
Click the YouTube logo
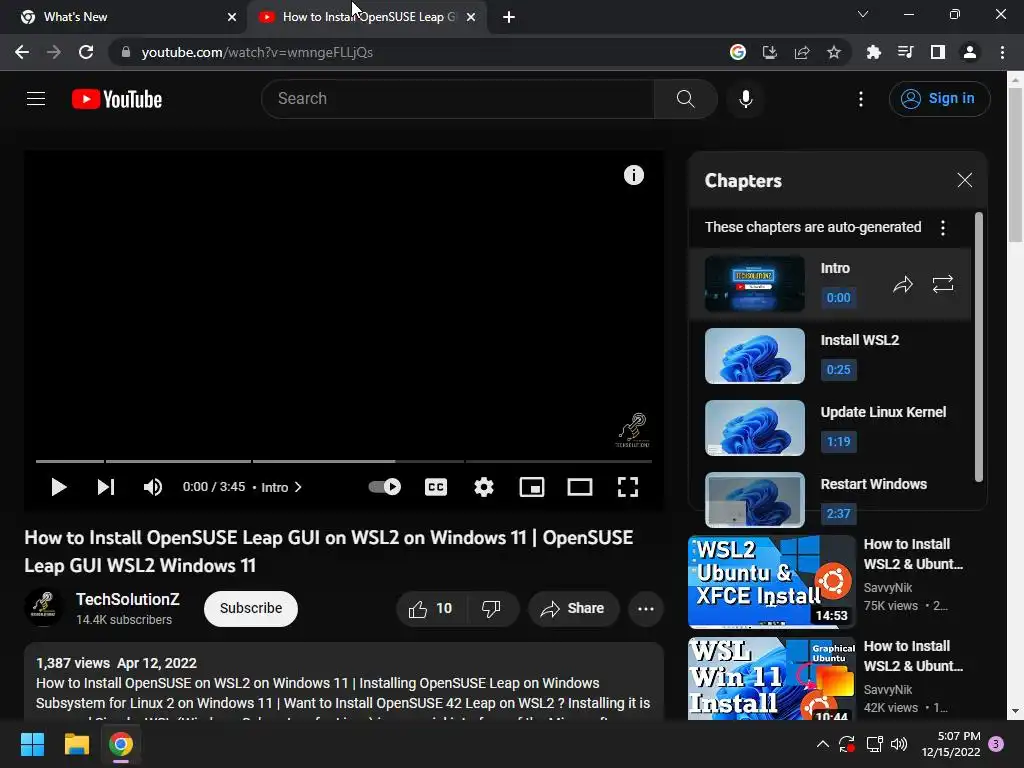(x=117, y=99)
